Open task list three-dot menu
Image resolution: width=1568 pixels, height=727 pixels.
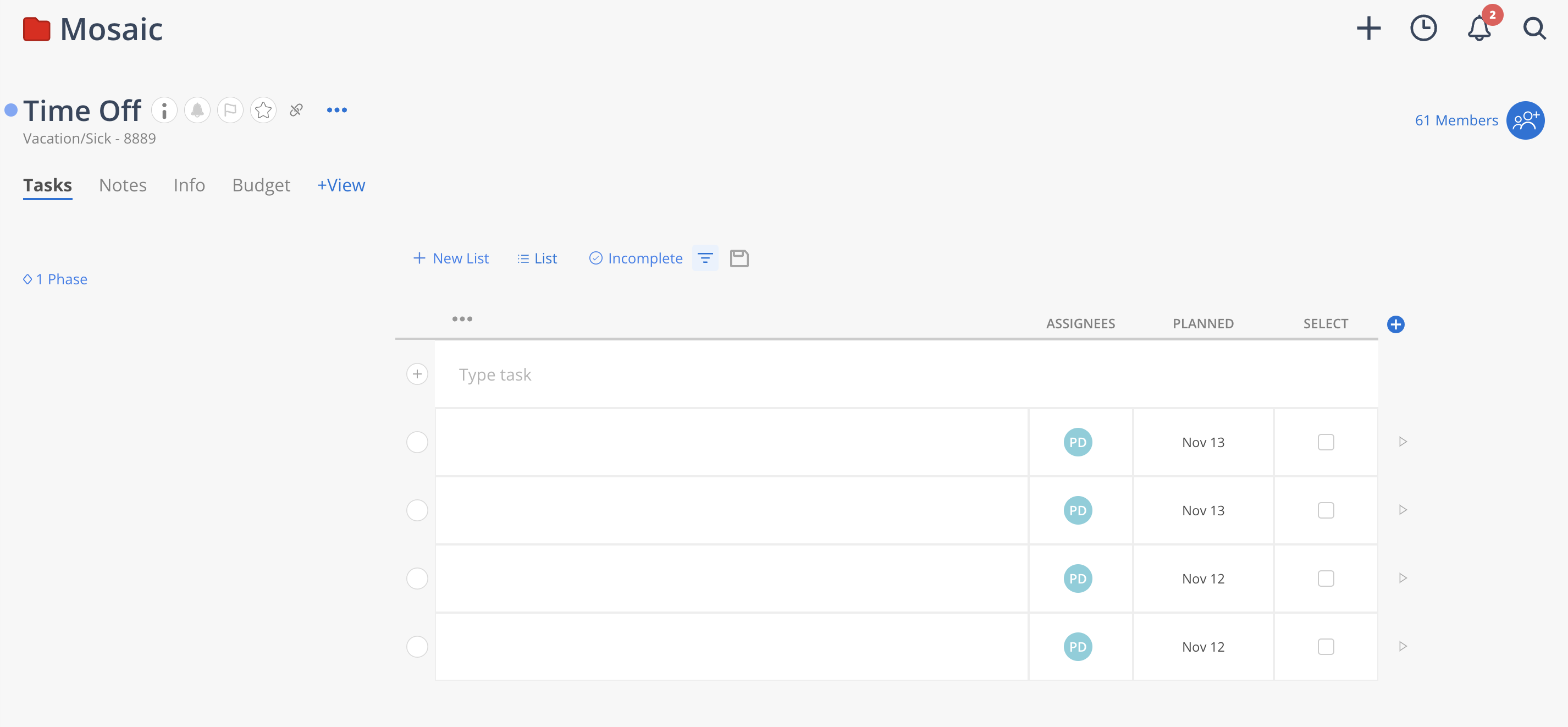coord(462,319)
